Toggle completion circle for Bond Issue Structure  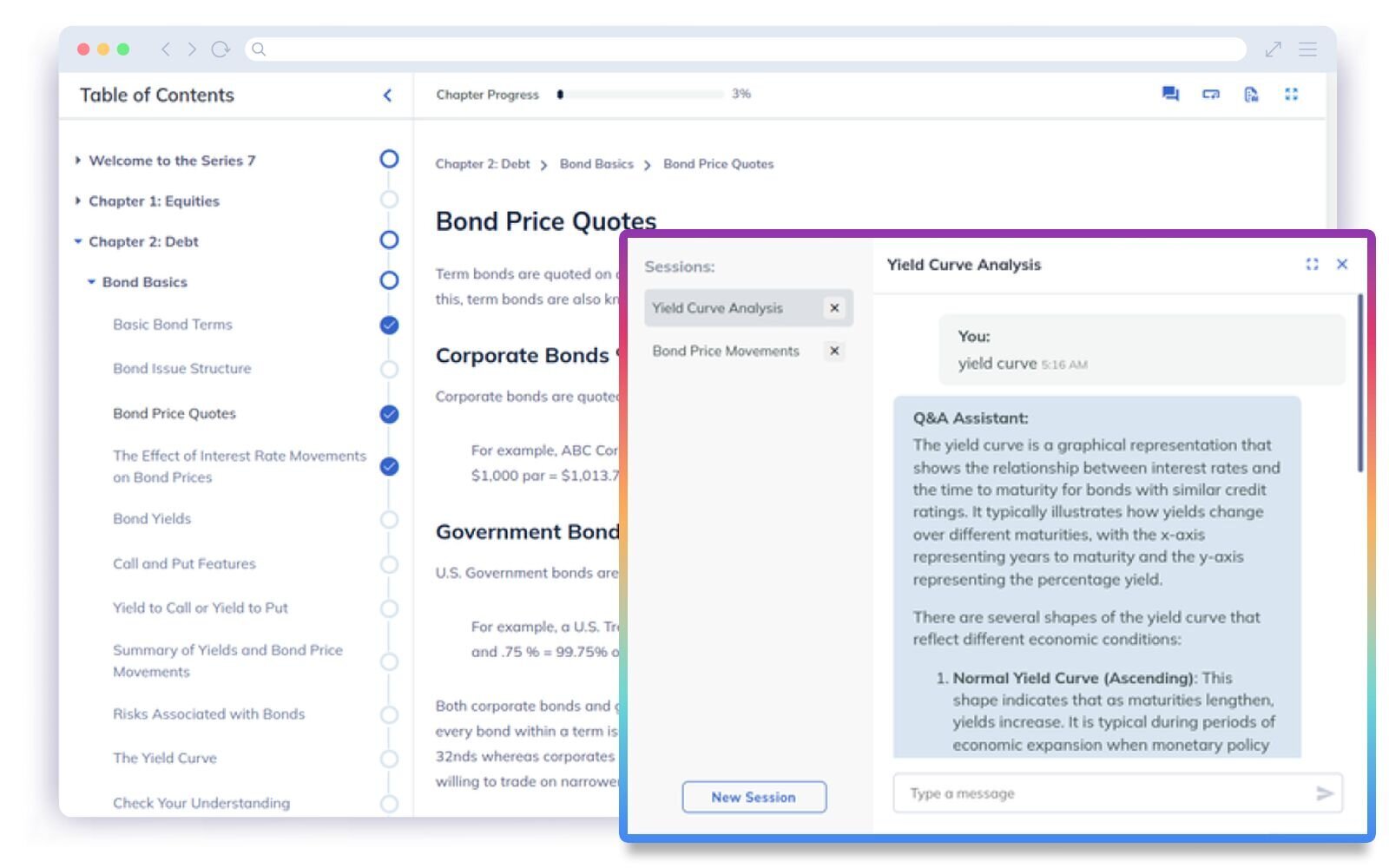tap(389, 369)
